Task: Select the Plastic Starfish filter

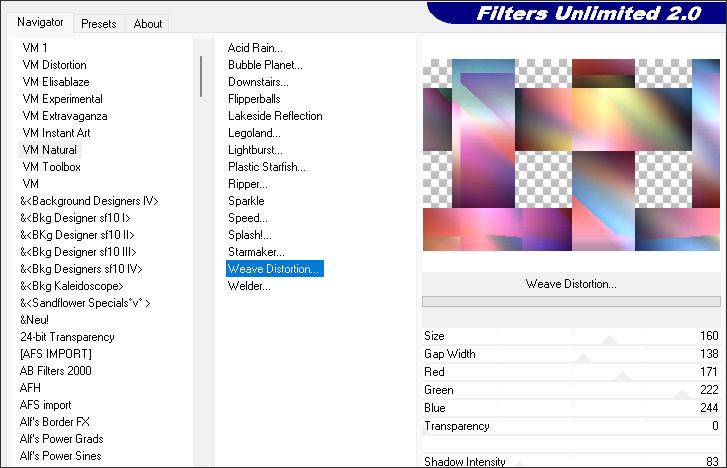Action: pos(268,167)
